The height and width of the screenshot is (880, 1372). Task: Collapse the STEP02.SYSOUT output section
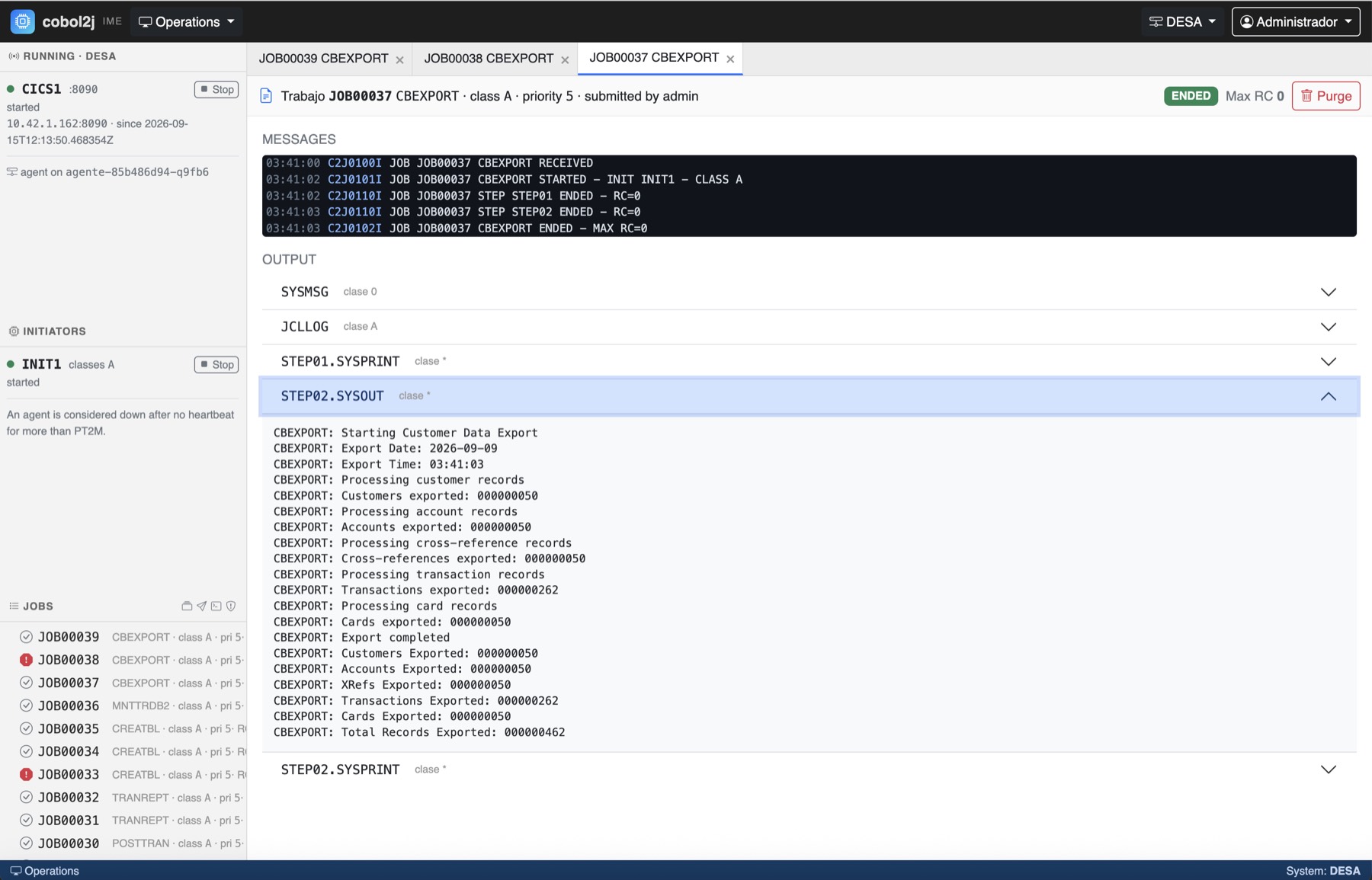[x=809, y=396]
